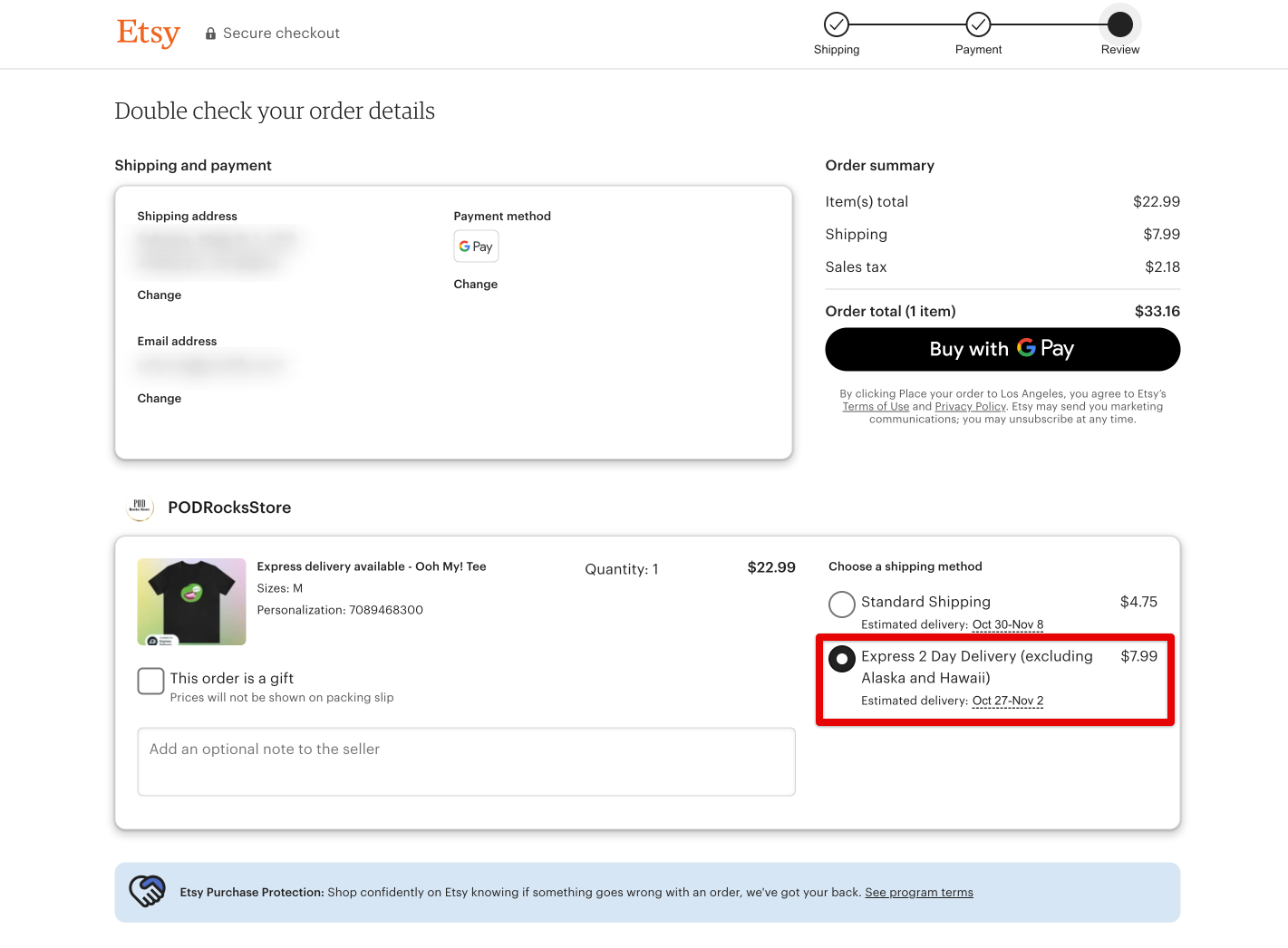1288x948 pixels.
Task: Check the 'This order is a gift' checkbox
Action: click(x=150, y=681)
